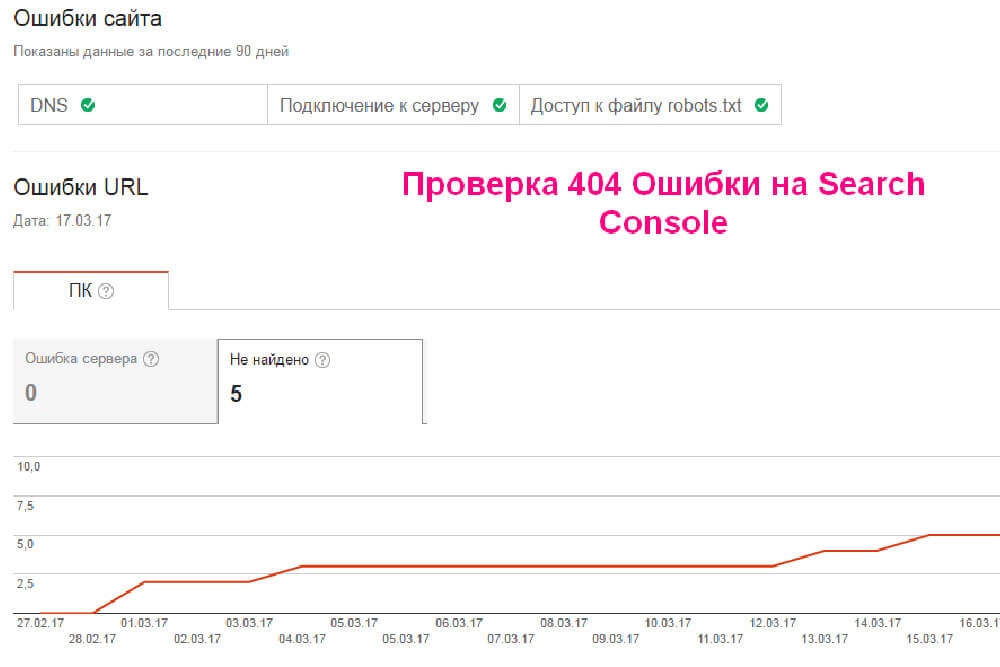1000x667 pixels.
Task: Click the 90-day data notice text
Action: point(151,52)
